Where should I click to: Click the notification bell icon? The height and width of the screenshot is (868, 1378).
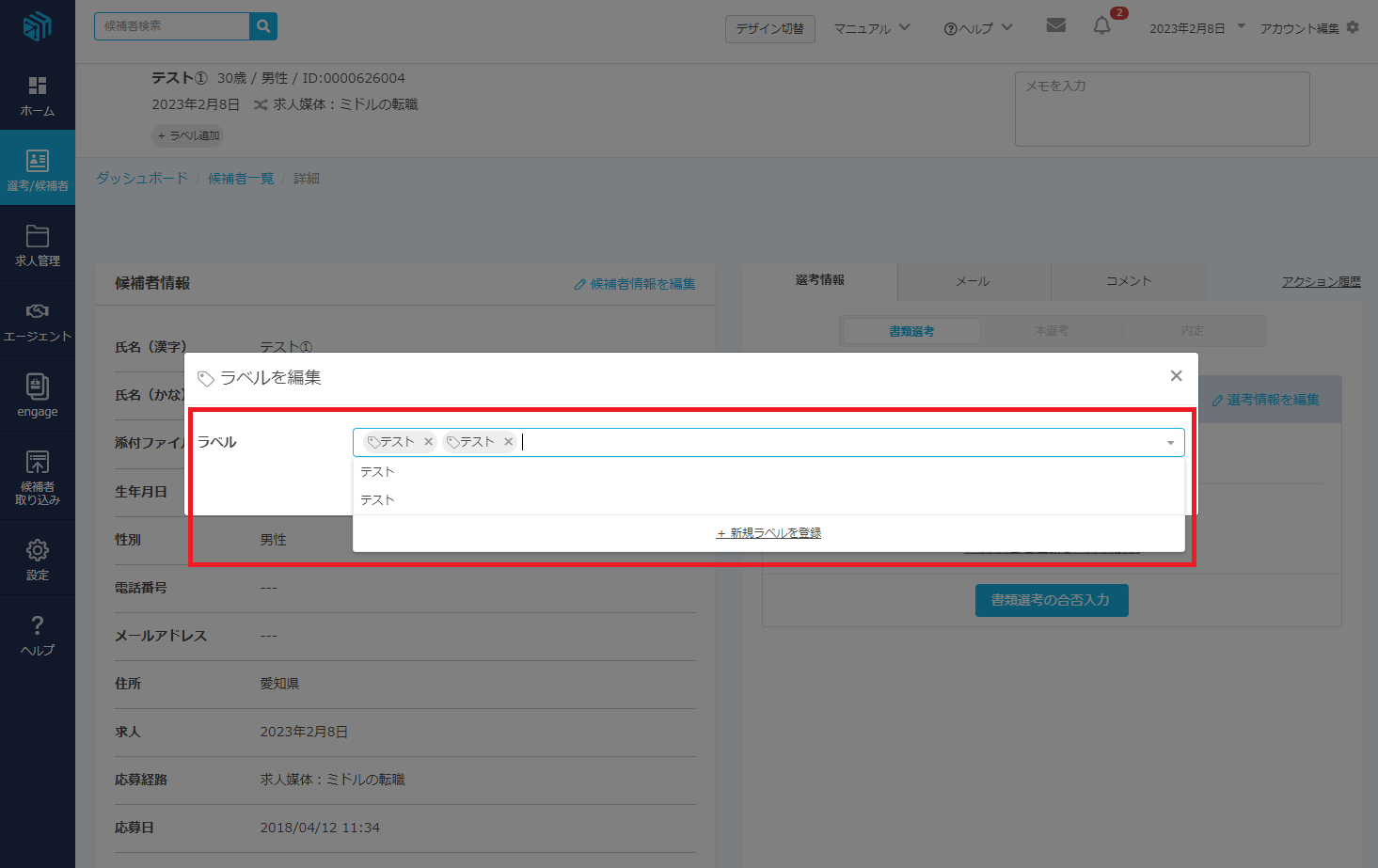(1101, 26)
